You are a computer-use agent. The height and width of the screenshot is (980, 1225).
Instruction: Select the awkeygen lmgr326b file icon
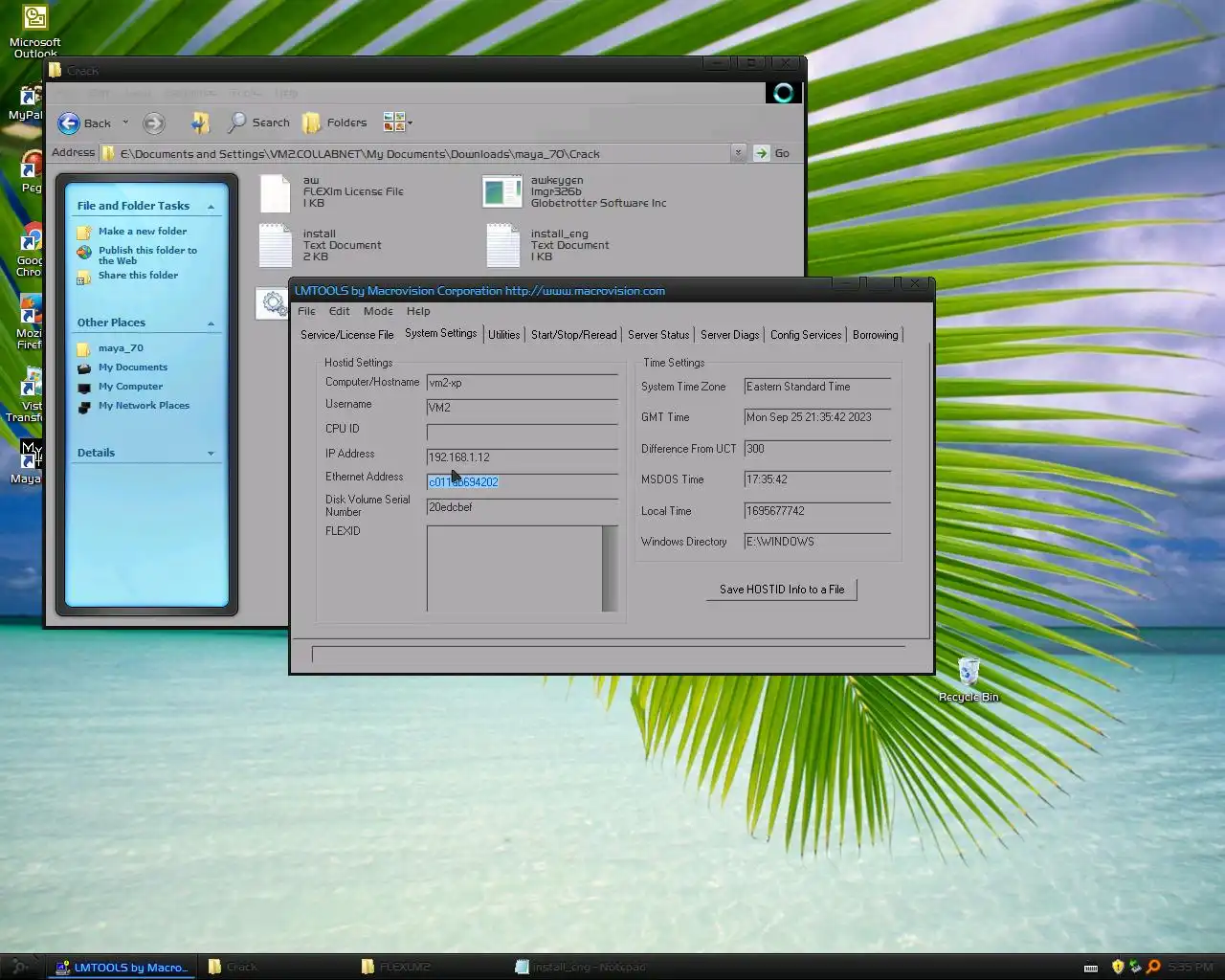point(502,192)
